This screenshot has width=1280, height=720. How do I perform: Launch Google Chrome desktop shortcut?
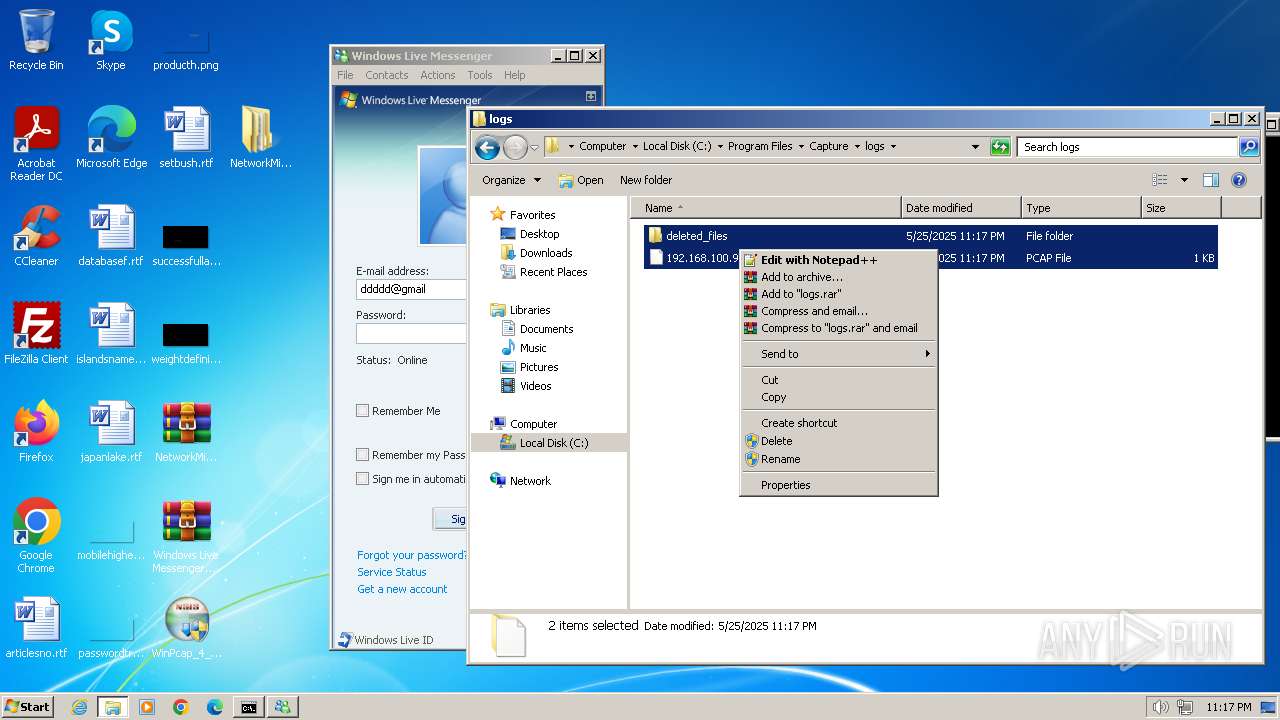point(36,535)
